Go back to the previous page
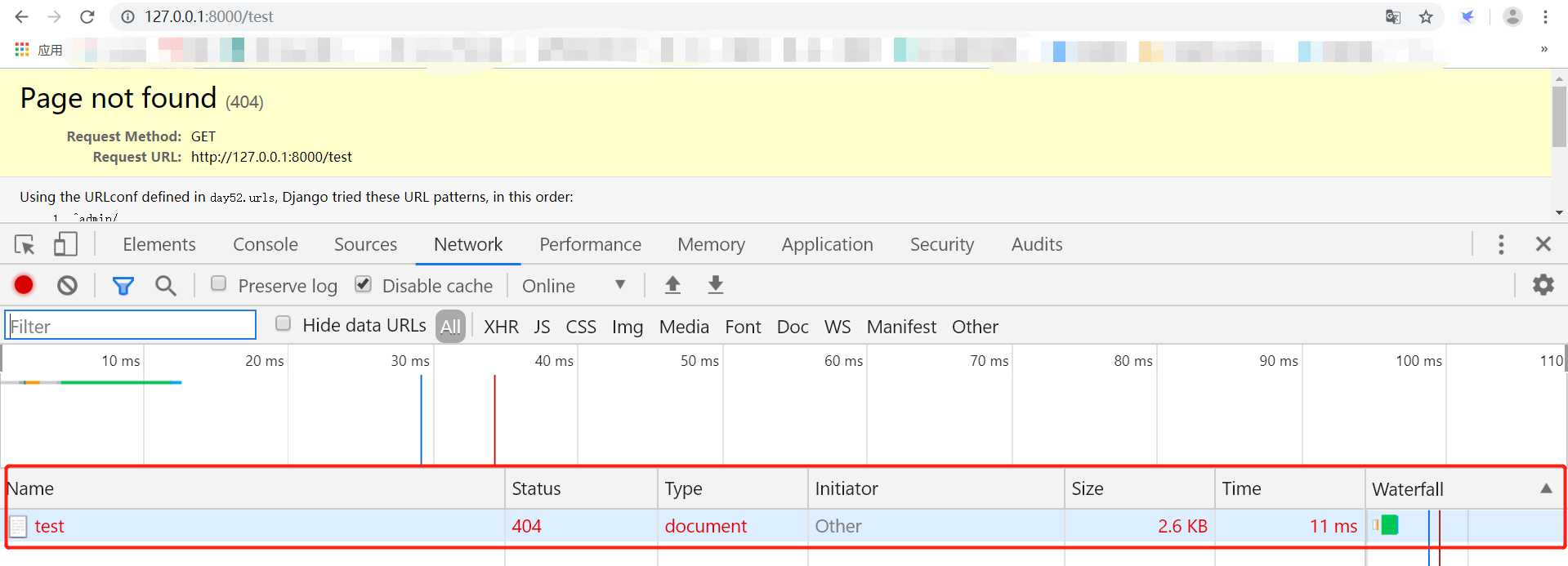The height and width of the screenshot is (566, 1568). (x=22, y=16)
